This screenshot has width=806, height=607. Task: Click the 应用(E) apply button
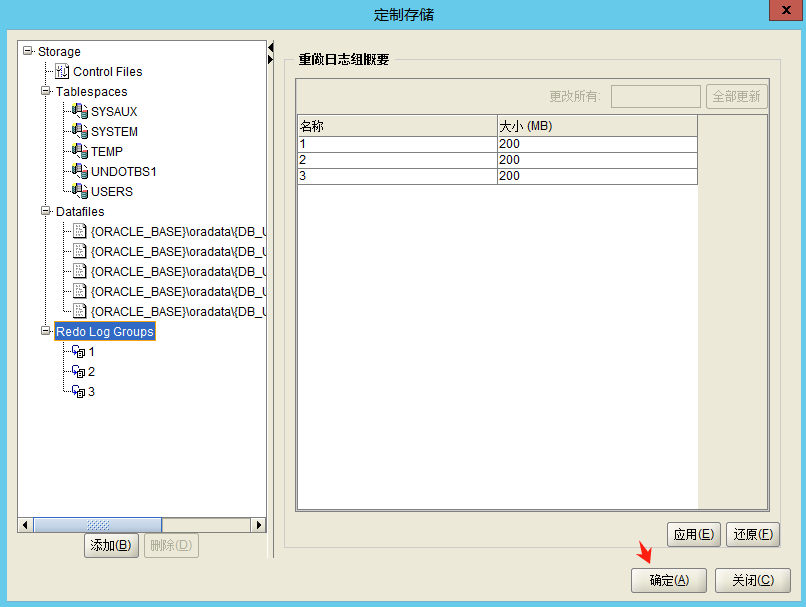pos(693,535)
